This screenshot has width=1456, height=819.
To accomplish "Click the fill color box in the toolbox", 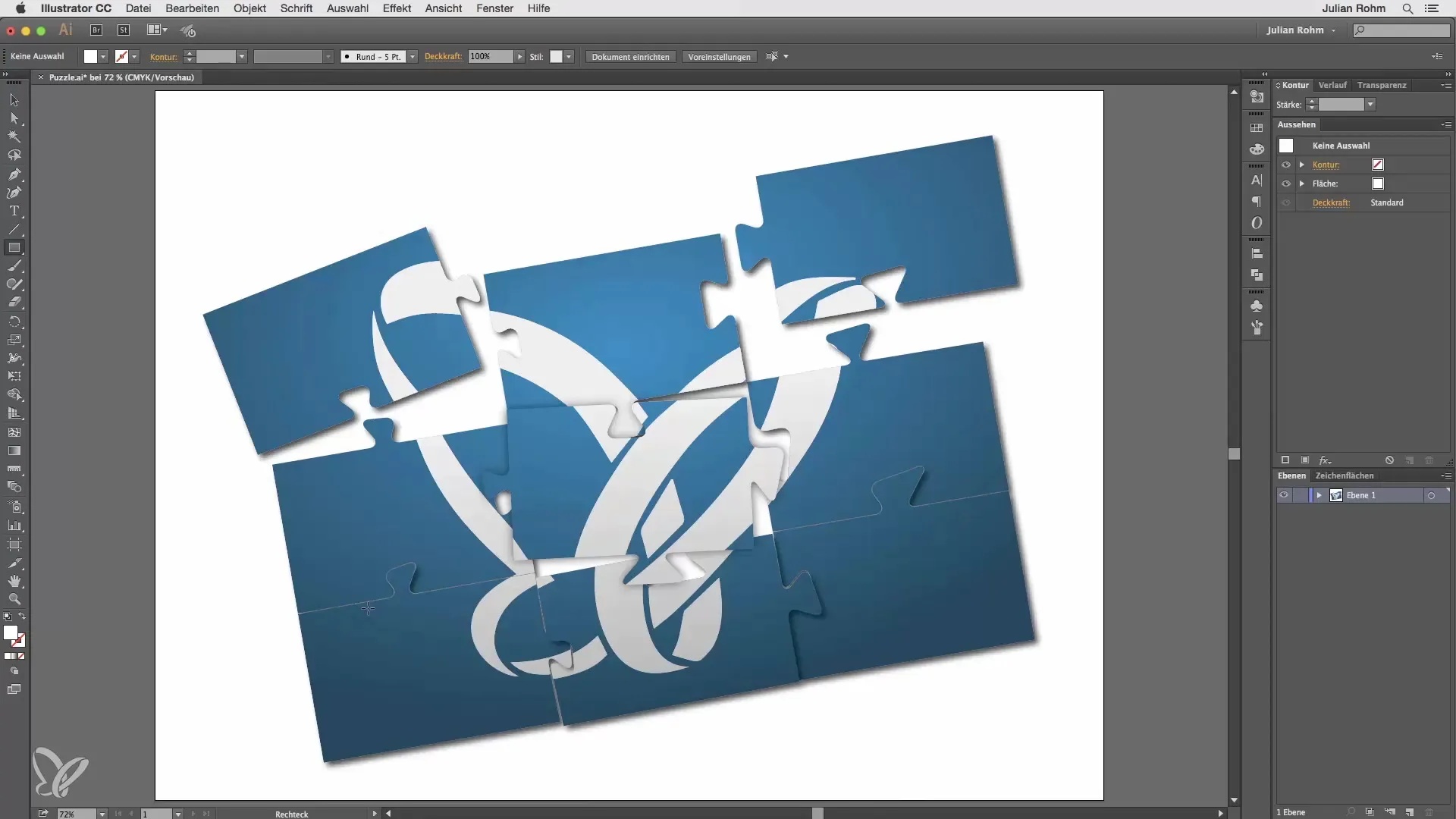I will coord(10,632).
